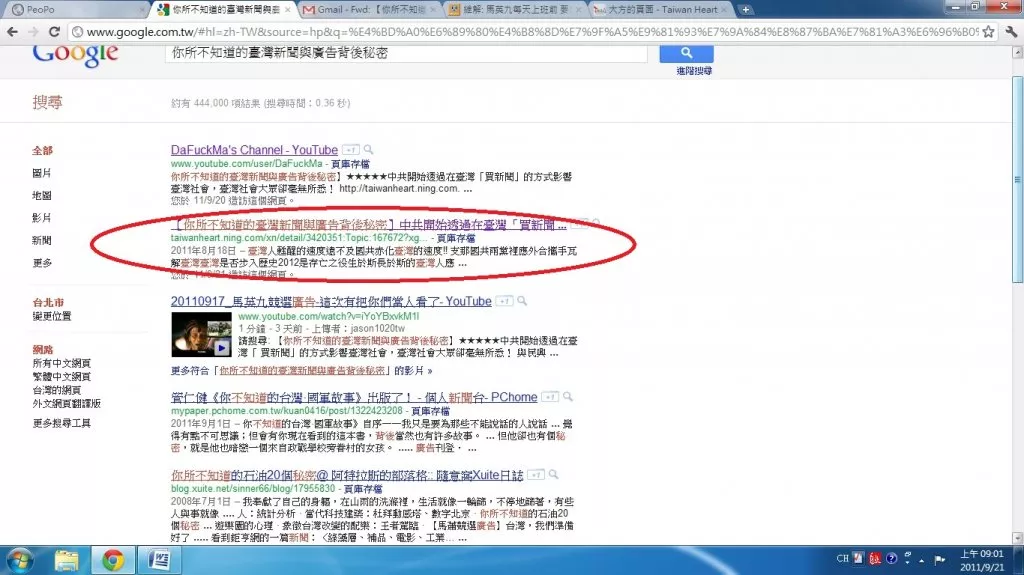
Task: Click the Google logo
Action: click(x=75, y=55)
